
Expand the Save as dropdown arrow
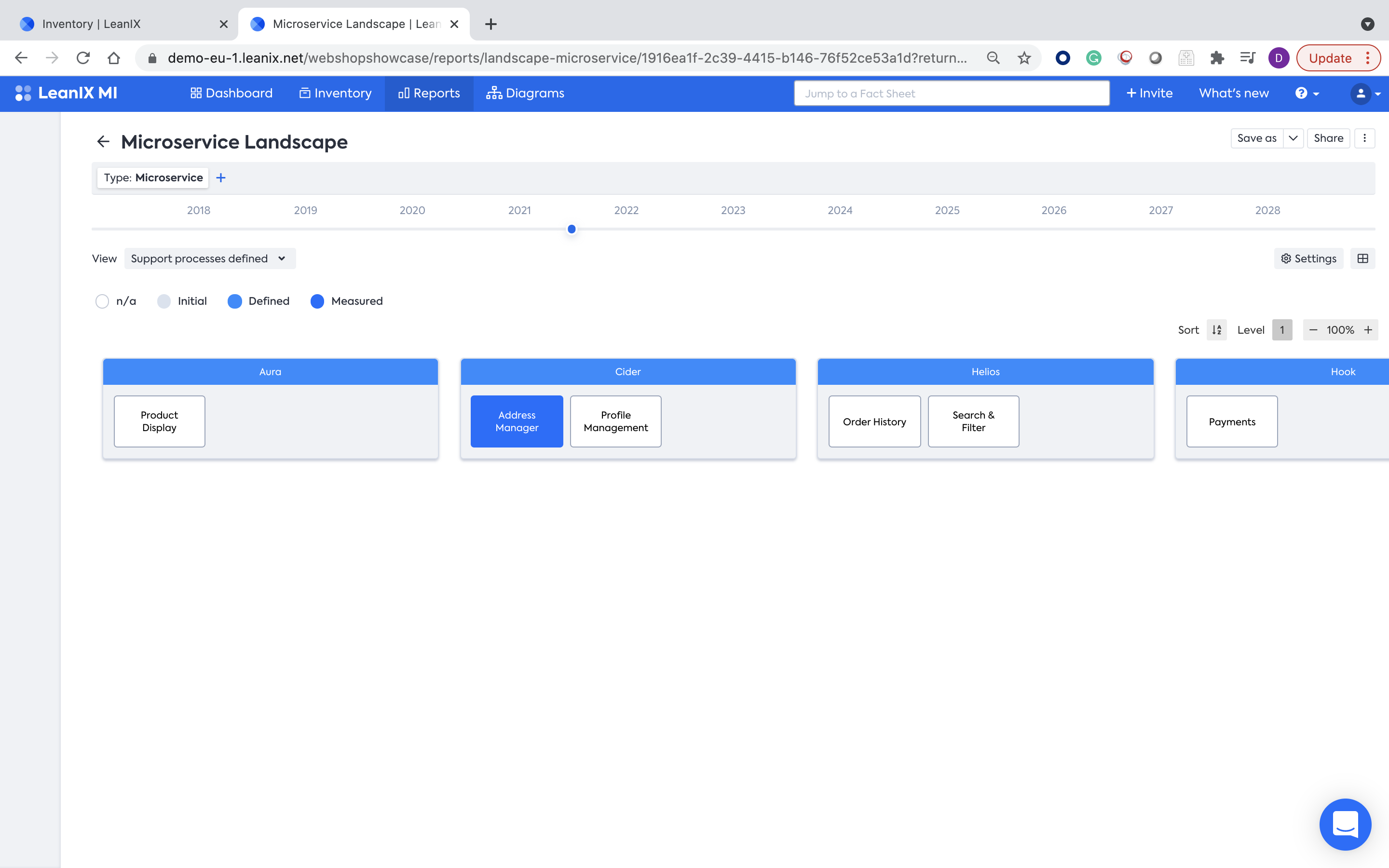click(x=1293, y=138)
